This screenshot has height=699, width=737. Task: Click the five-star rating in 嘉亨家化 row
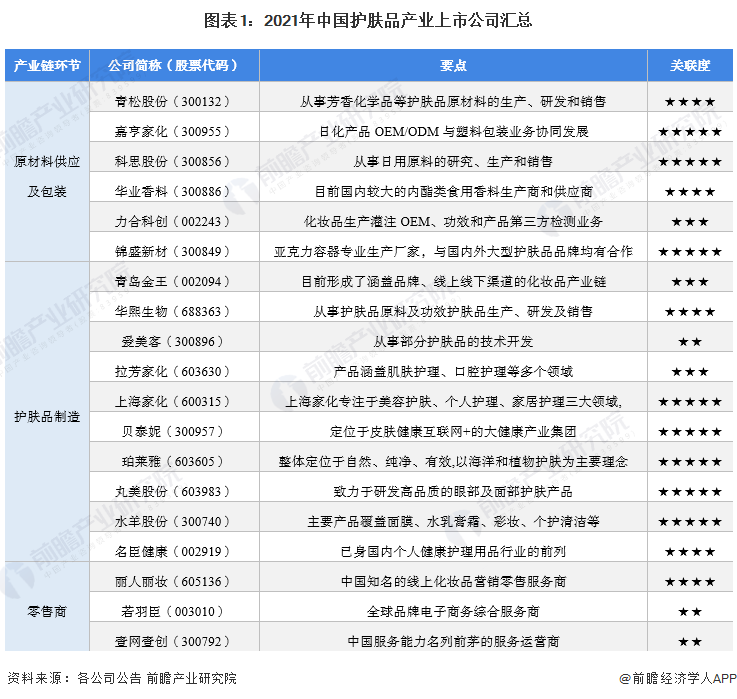tap(690, 132)
